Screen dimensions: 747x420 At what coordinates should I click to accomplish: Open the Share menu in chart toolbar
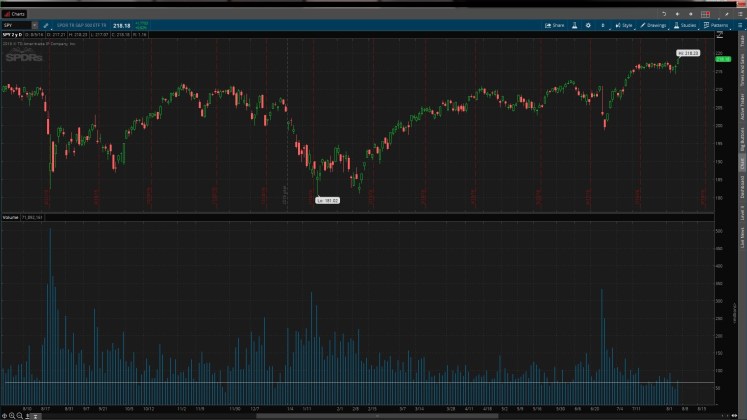click(x=555, y=25)
